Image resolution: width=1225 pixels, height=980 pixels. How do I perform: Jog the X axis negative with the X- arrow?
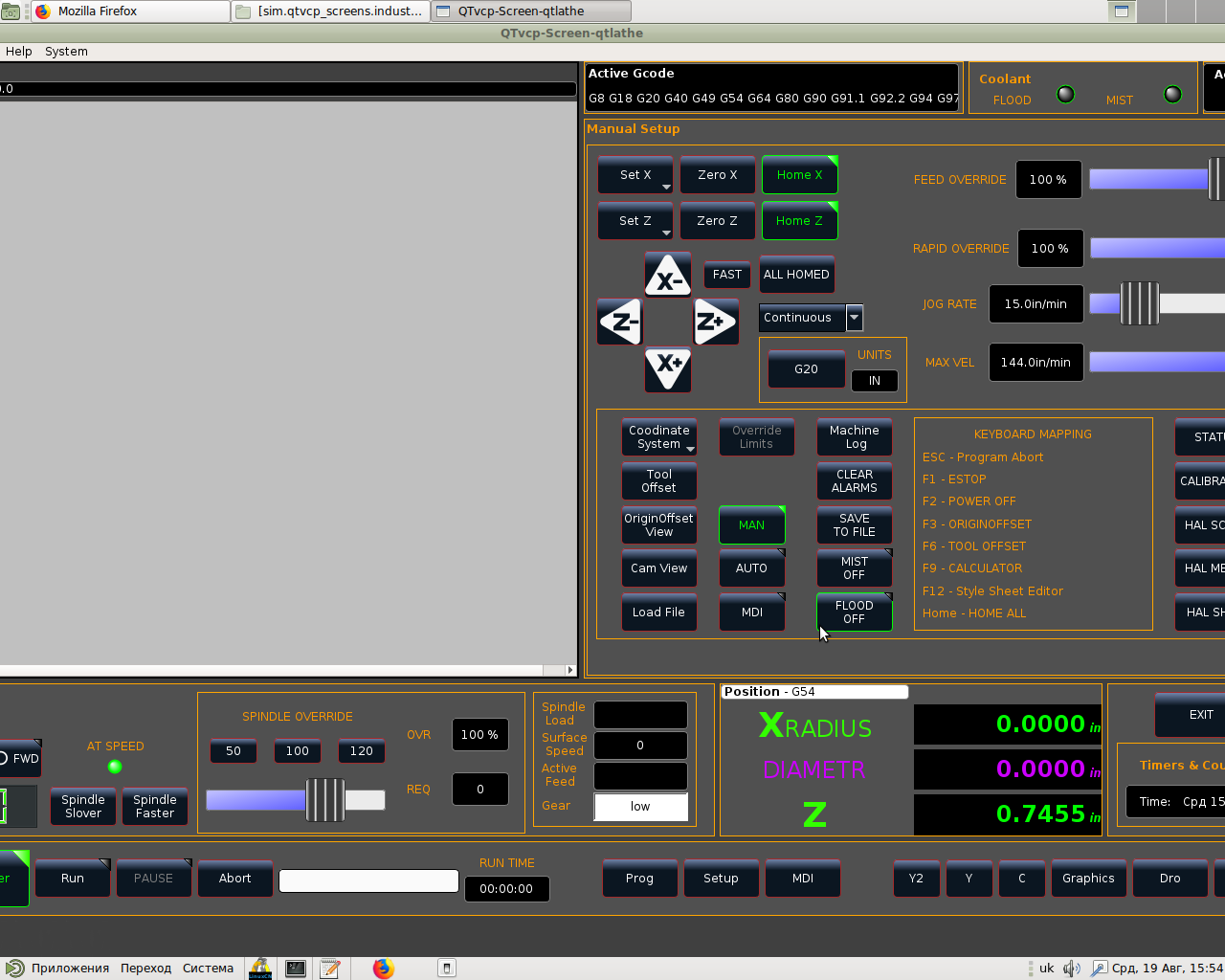point(668,276)
